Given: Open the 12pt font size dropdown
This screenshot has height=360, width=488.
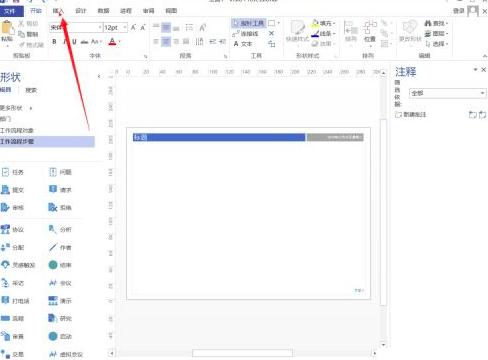Looking at the screenshot, I should pos(125,27).
